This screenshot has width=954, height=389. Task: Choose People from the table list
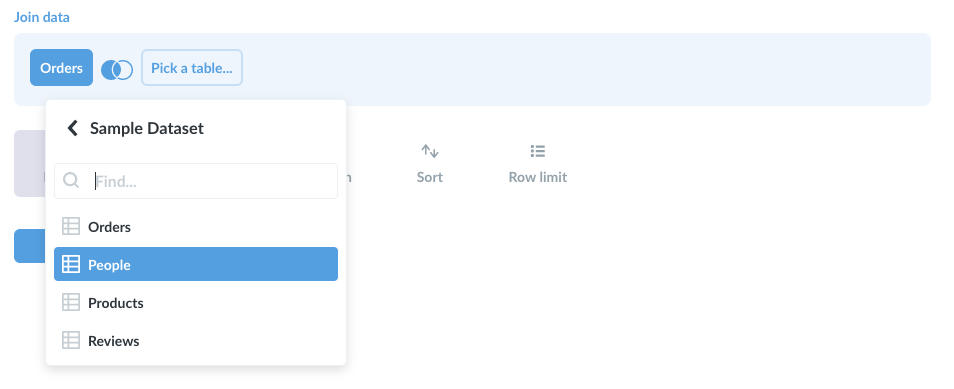pos(196,264)
